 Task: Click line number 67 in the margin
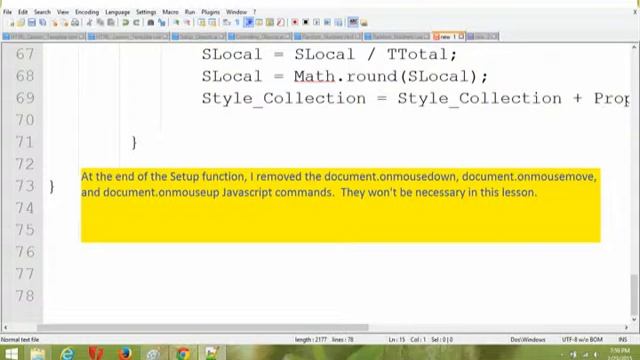25,54
